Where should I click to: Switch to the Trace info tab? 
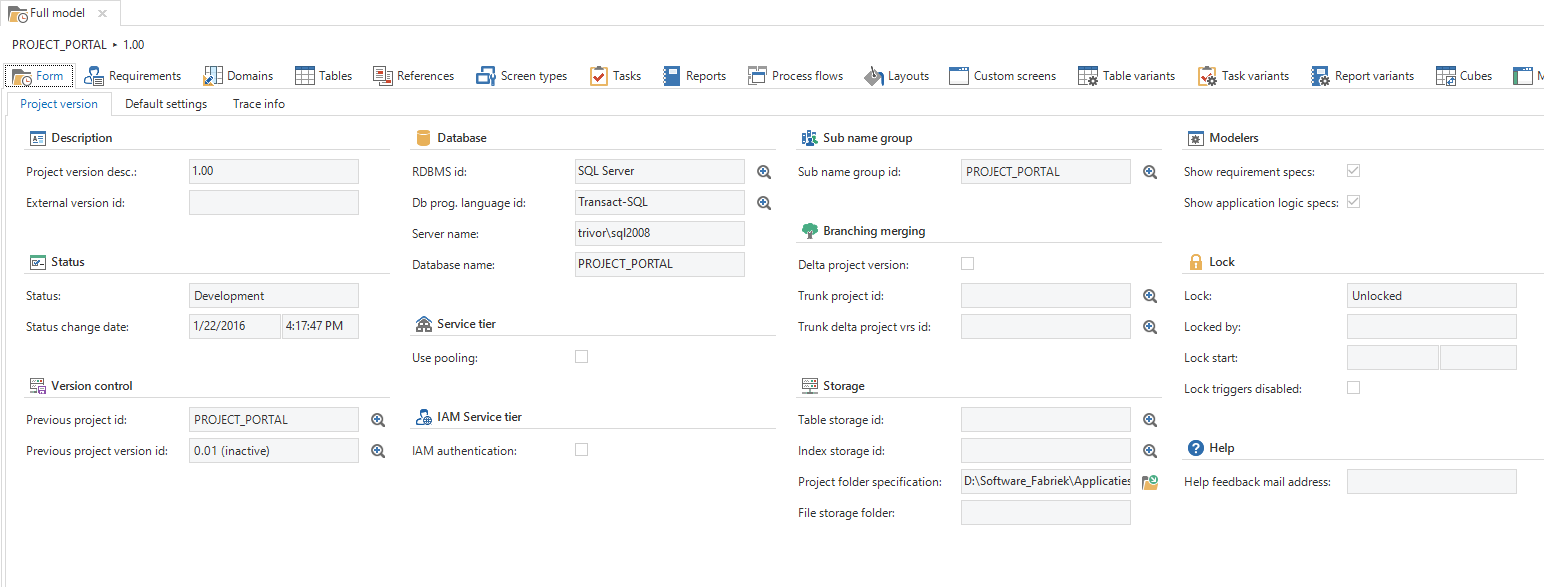pyautogui.click(x=259, y=104)
